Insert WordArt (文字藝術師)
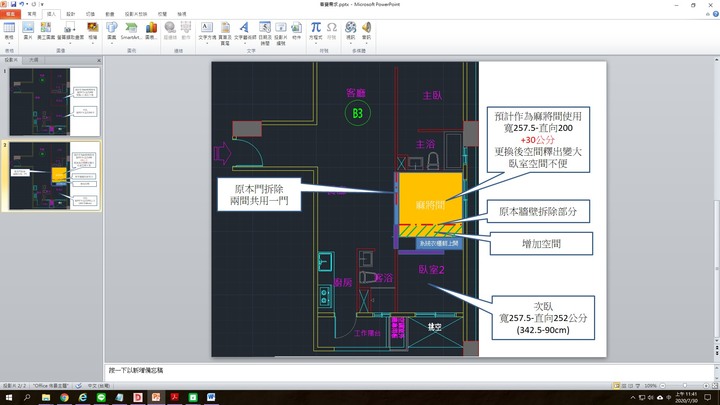720x405 pixels. click(x=244, y=28)
